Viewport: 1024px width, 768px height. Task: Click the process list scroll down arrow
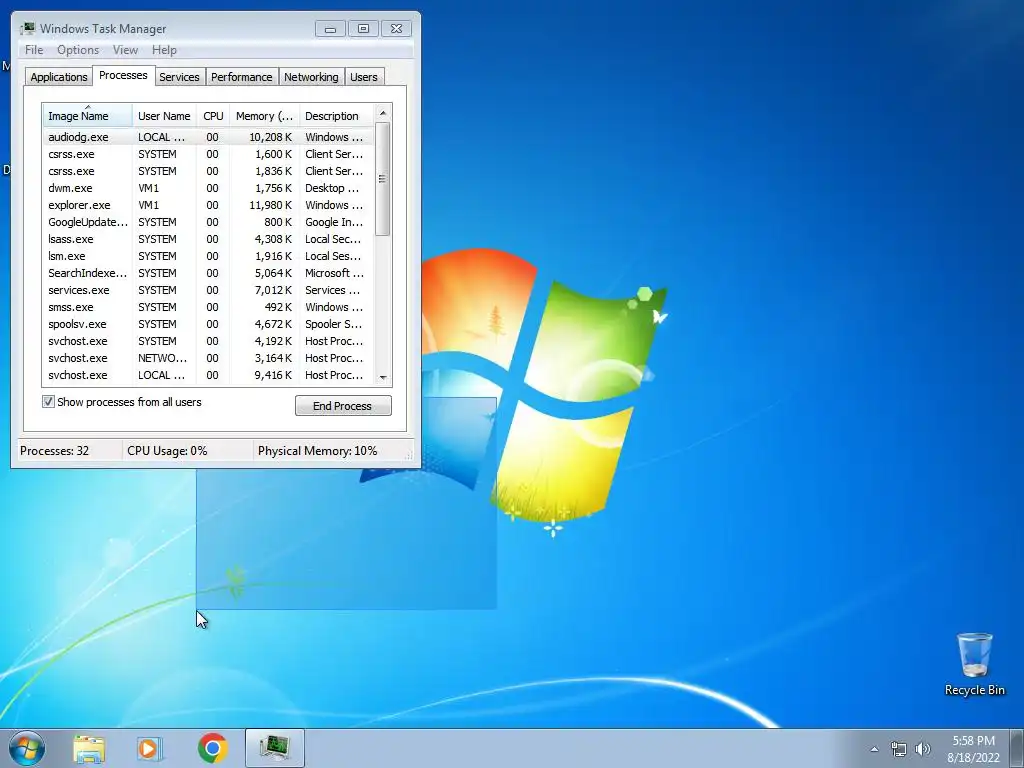point(383,377)
